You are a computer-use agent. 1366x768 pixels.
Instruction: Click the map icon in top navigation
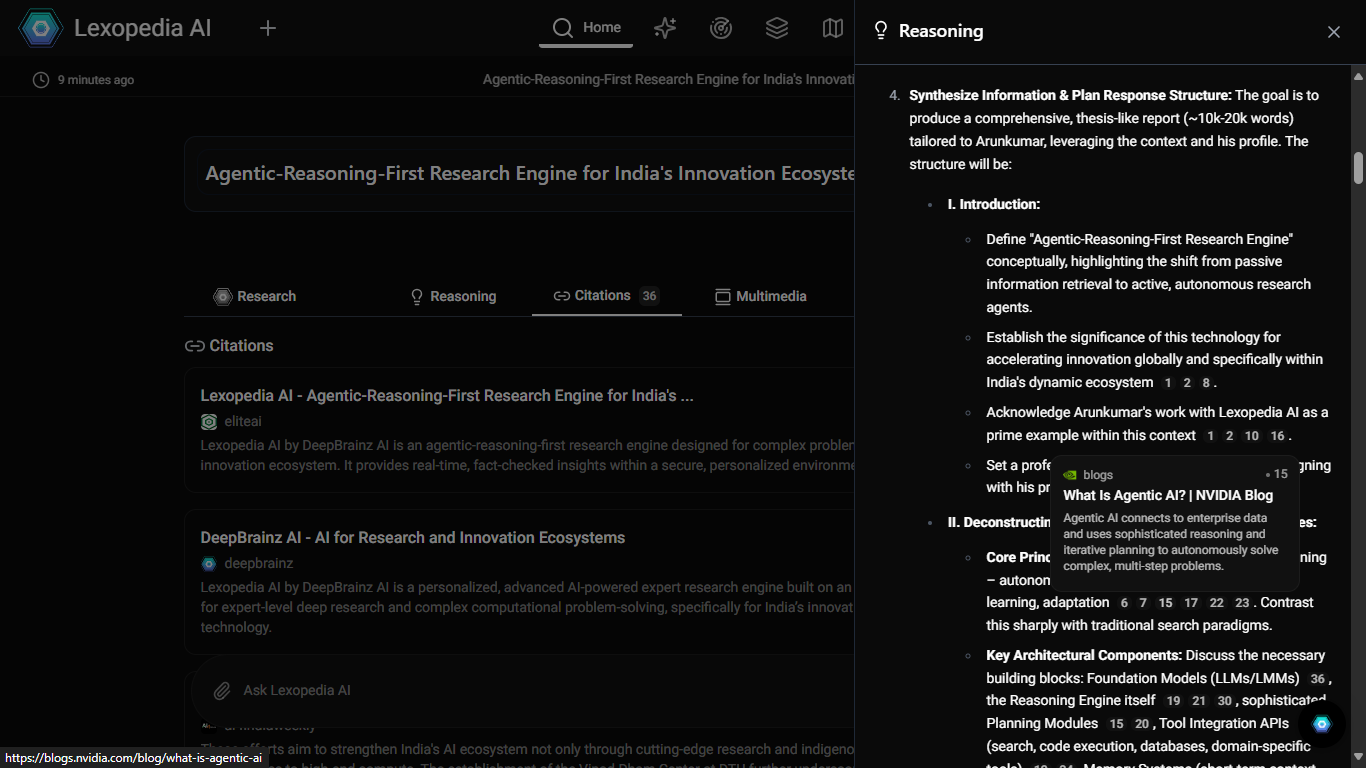pyautogui.click(x=833, y=28)
